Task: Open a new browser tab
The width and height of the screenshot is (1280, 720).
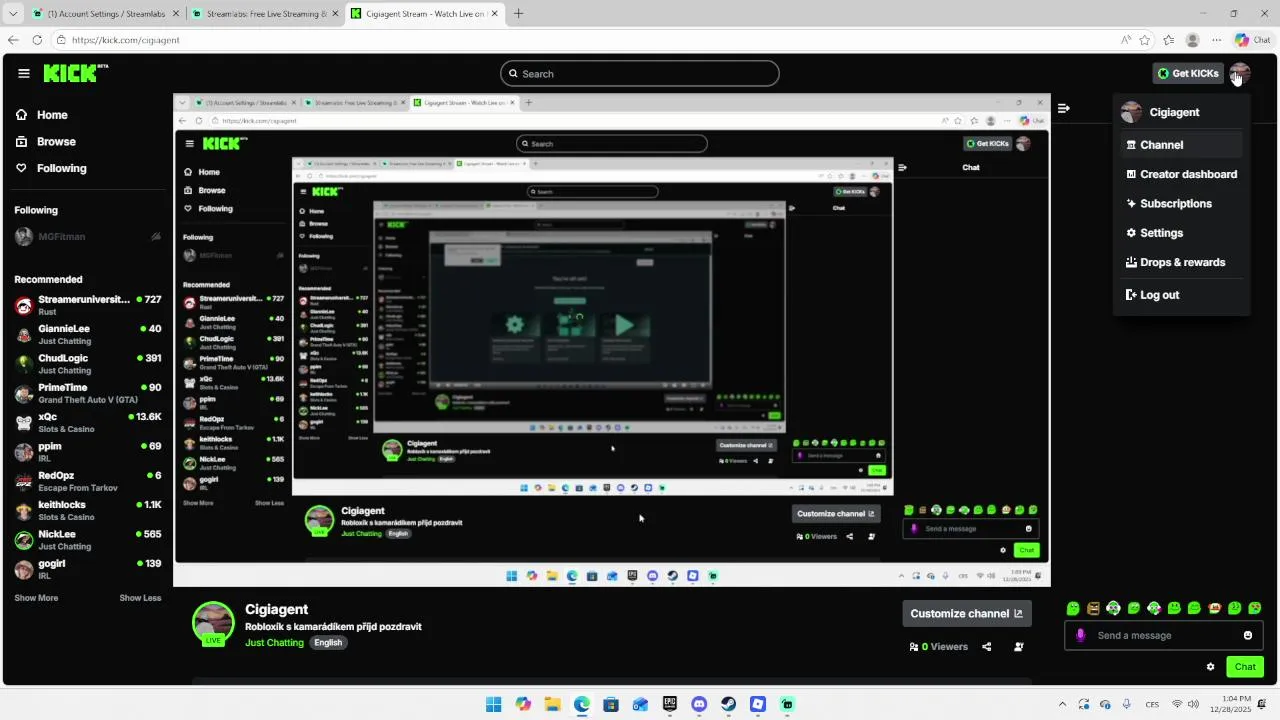Action: point(518,14)
